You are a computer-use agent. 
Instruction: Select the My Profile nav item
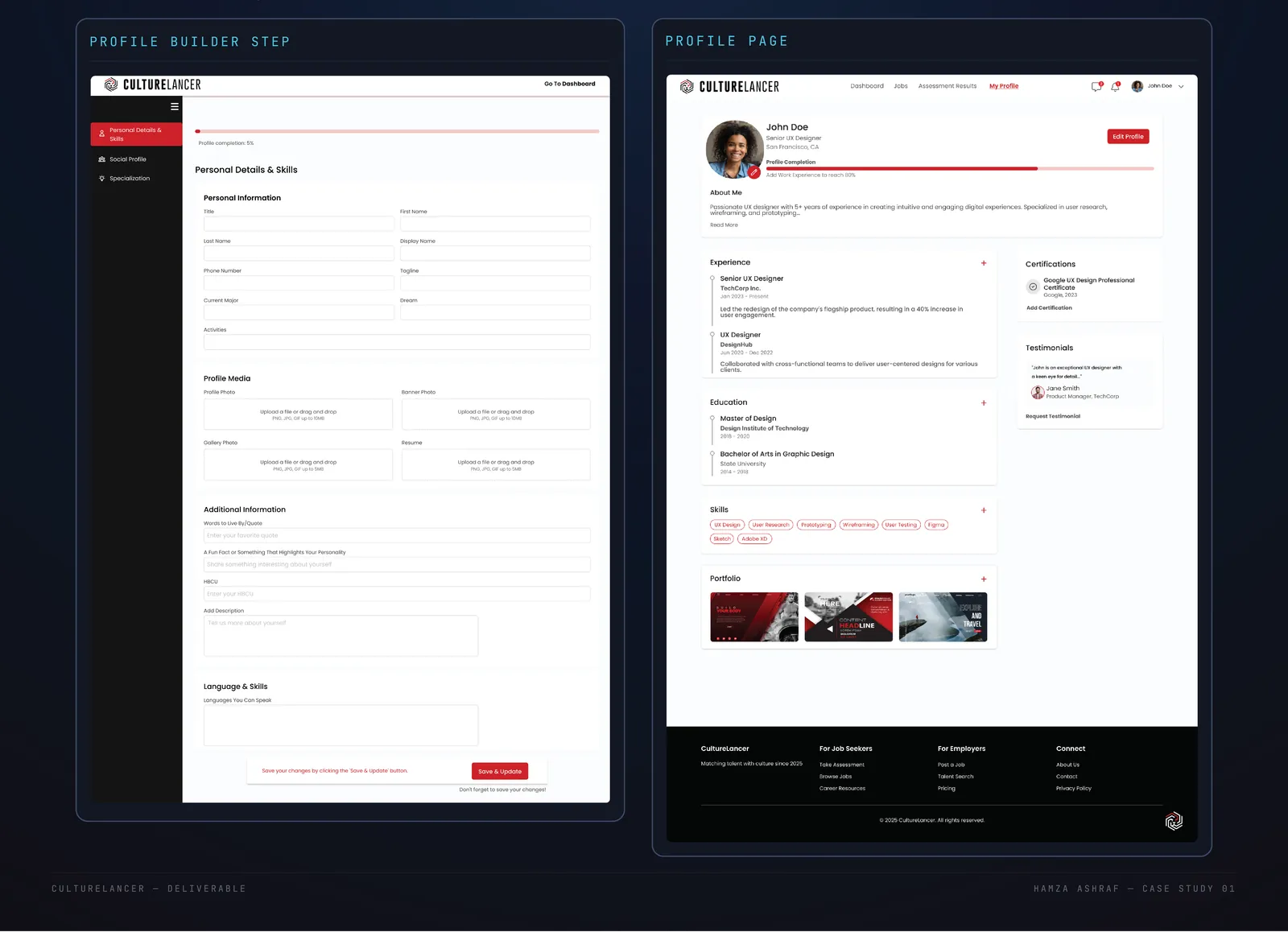tap(1004, 86)
